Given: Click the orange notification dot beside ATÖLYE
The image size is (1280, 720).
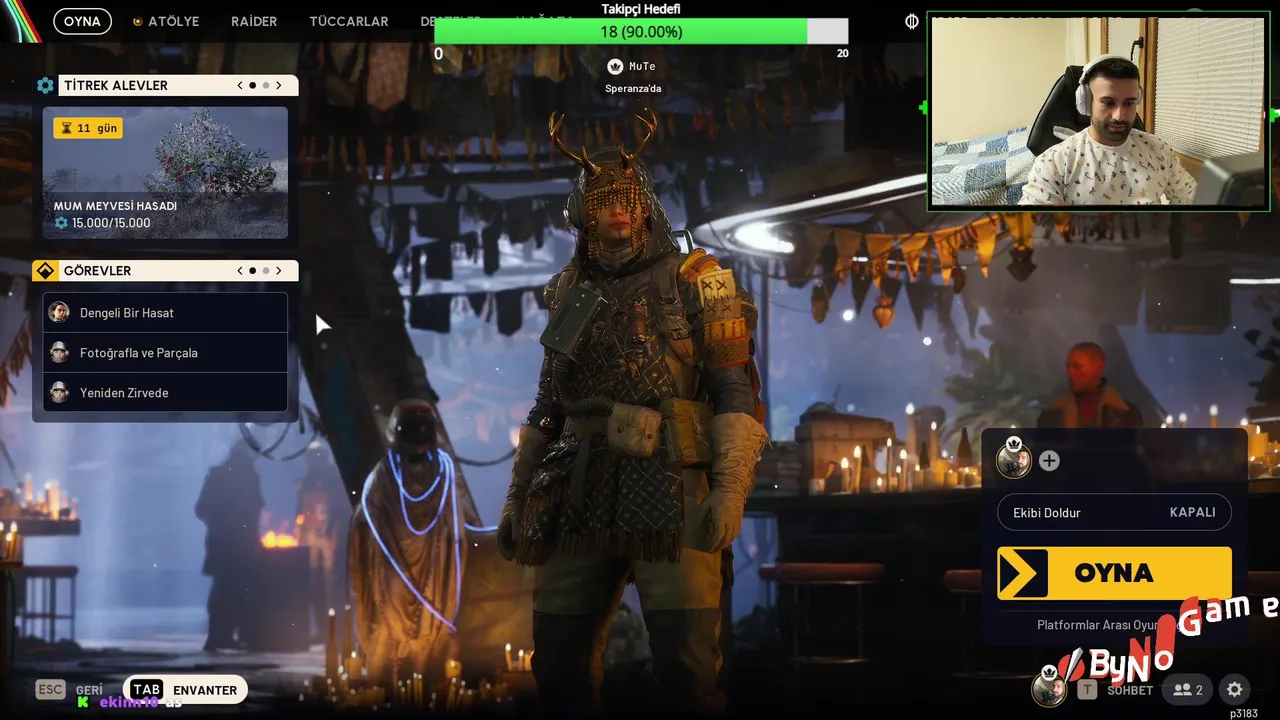Looking at the screenshot, I should [x=137, y=21].
